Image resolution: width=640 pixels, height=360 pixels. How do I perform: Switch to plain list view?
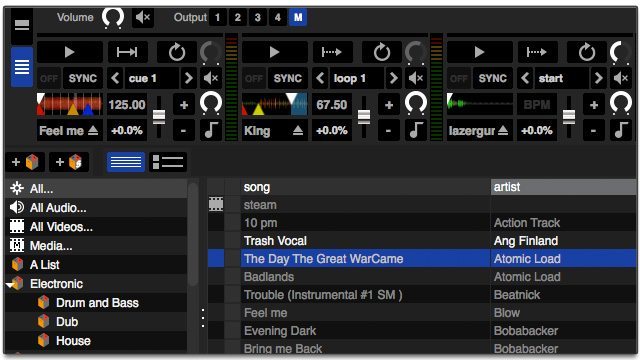pos(126,162)
